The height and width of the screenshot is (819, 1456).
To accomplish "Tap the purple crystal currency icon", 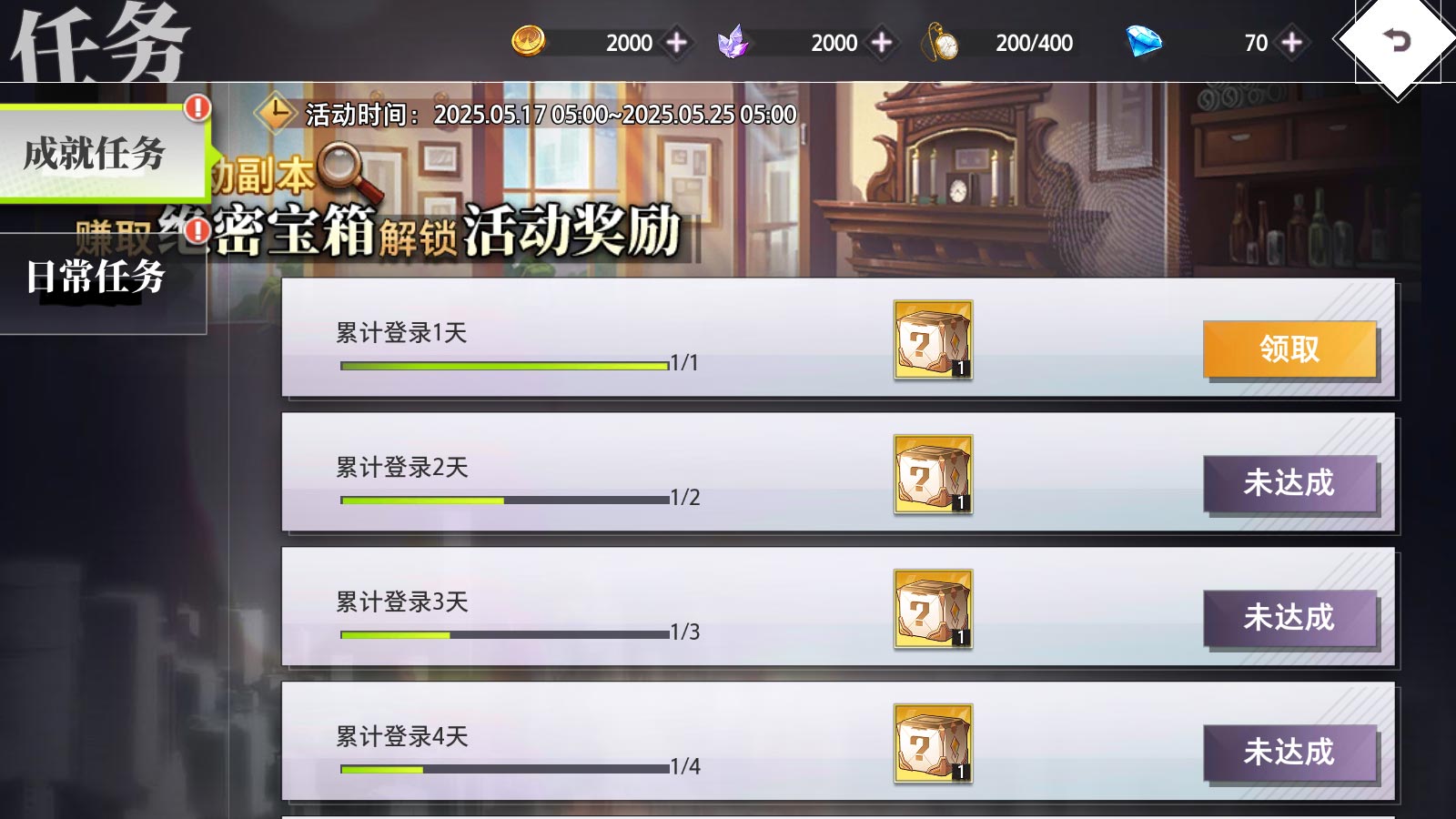I will [733, 42].
